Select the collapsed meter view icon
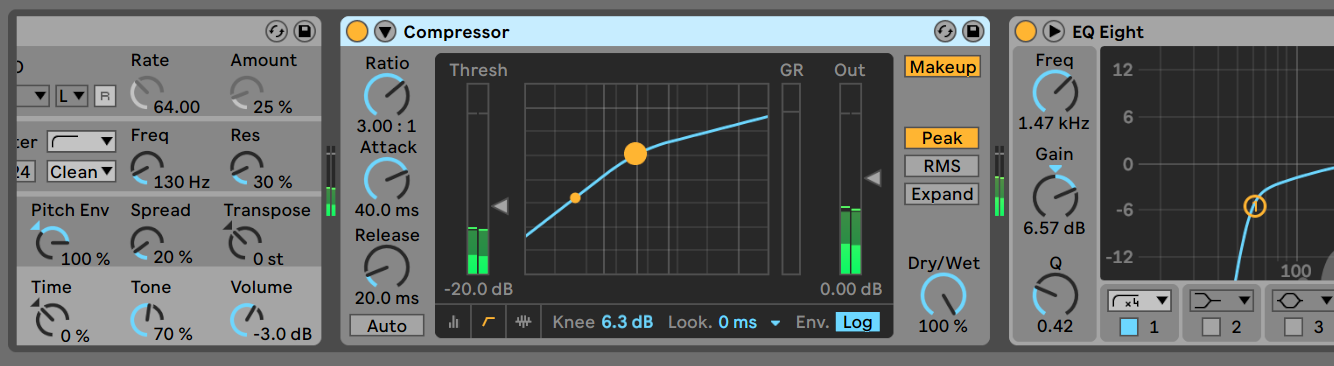The image size is (1334, 366). pos(453,322)
